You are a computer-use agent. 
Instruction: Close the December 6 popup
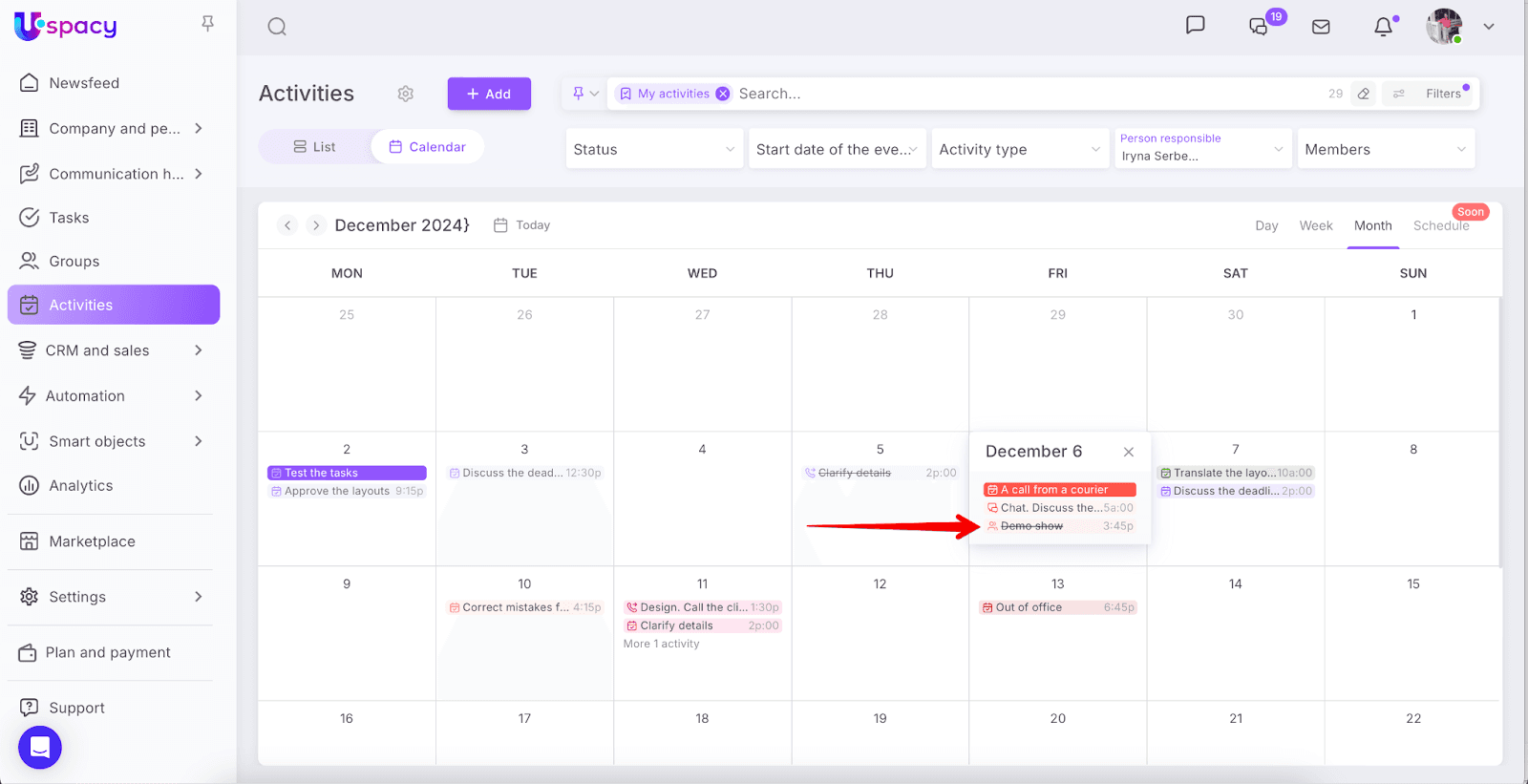(1129, 452)
